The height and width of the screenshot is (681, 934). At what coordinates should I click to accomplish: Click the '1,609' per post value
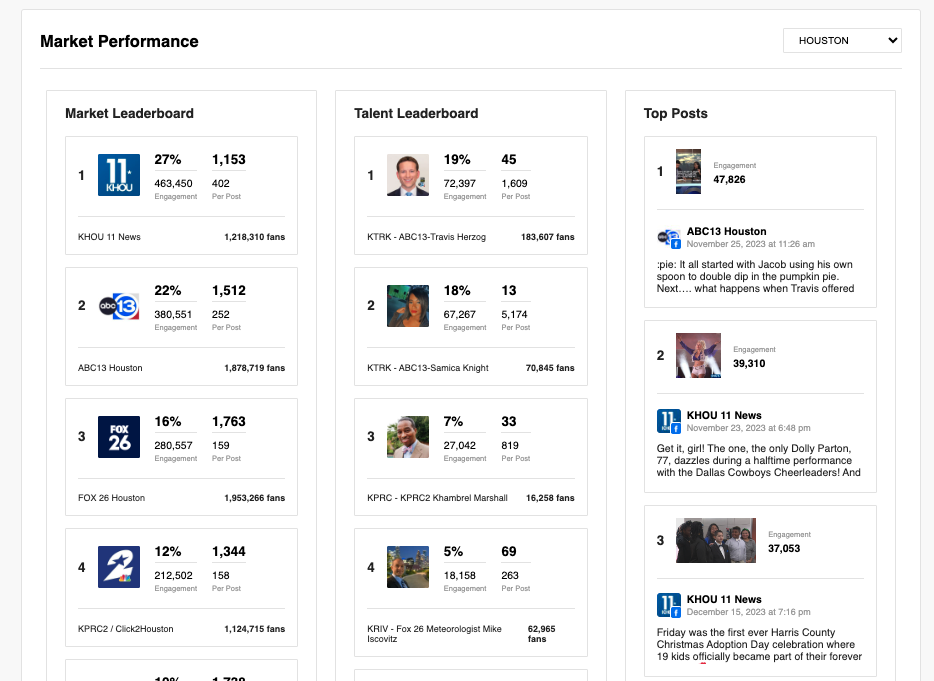[x=515, y=184]
